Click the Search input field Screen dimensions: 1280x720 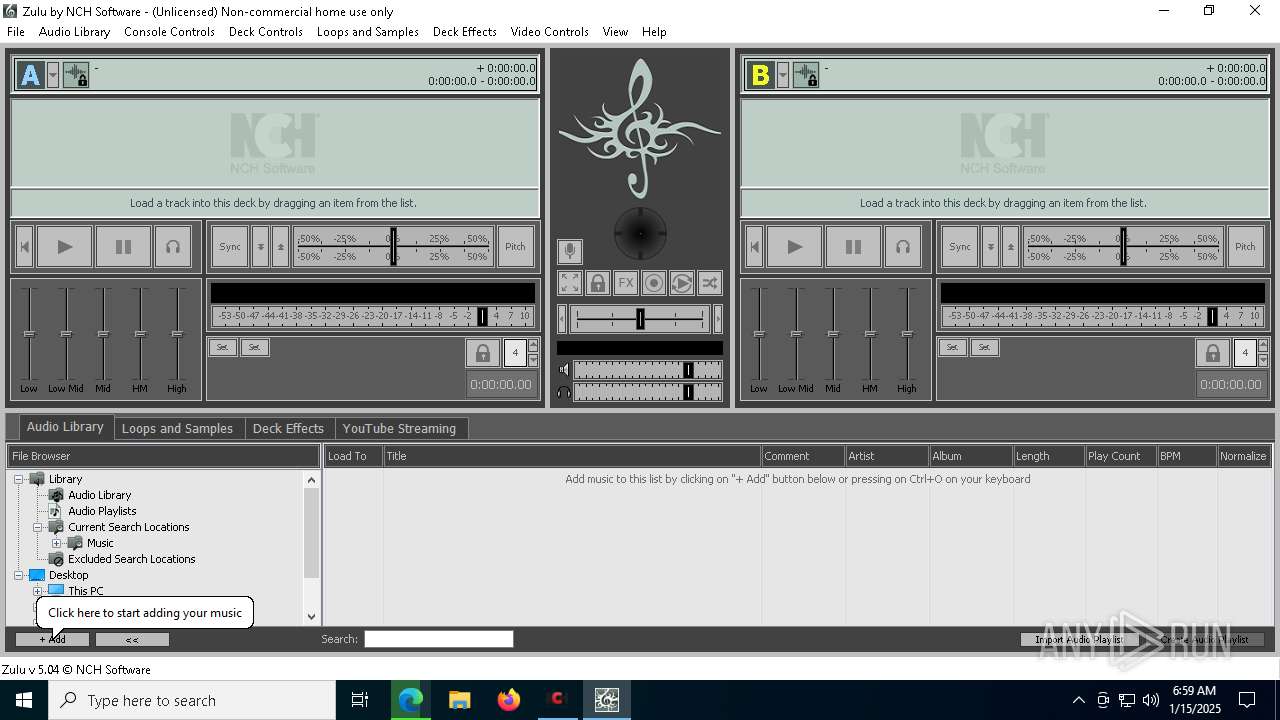coord(439,639)
